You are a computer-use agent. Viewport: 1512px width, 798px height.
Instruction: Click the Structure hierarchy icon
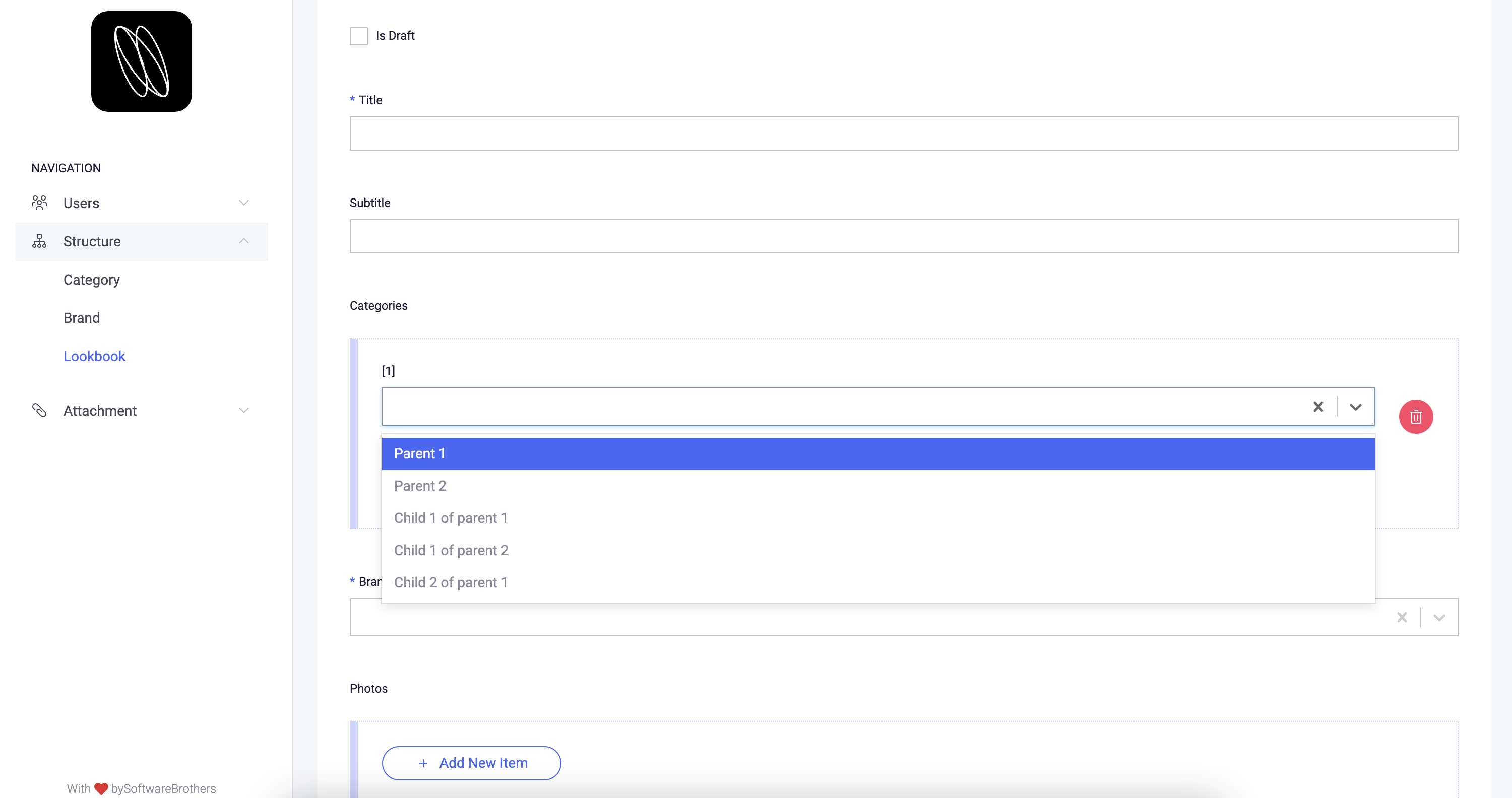(x=39, y=241)
